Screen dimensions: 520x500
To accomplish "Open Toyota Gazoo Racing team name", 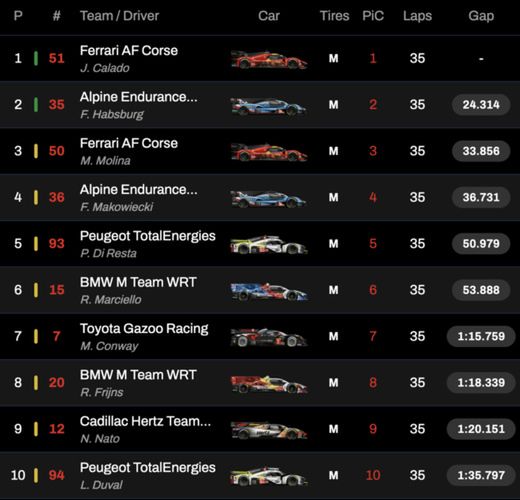I will [144, 329].
